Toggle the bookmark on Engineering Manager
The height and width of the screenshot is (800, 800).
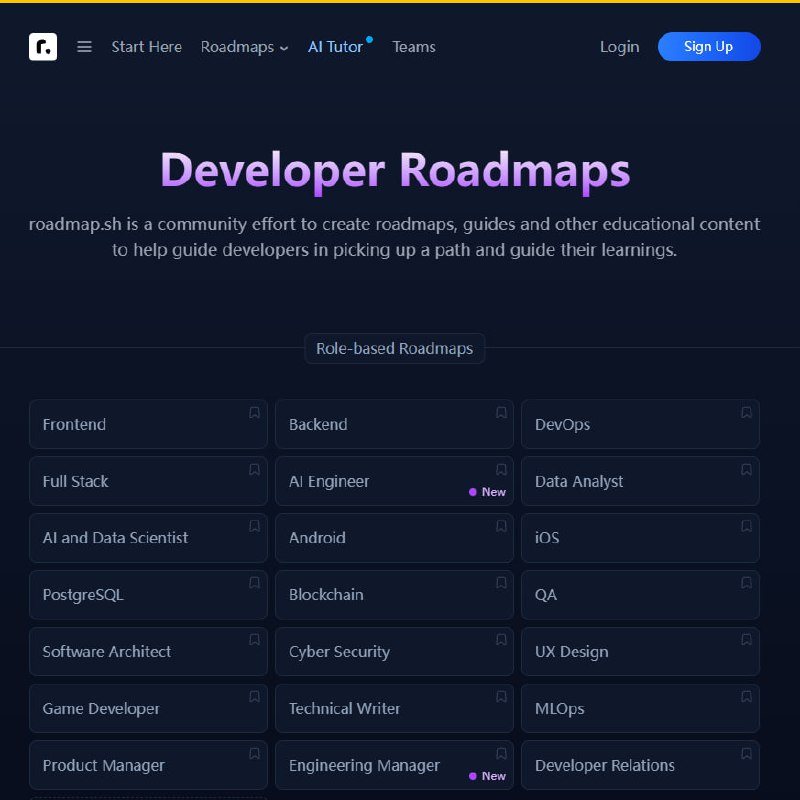(500, 753)
